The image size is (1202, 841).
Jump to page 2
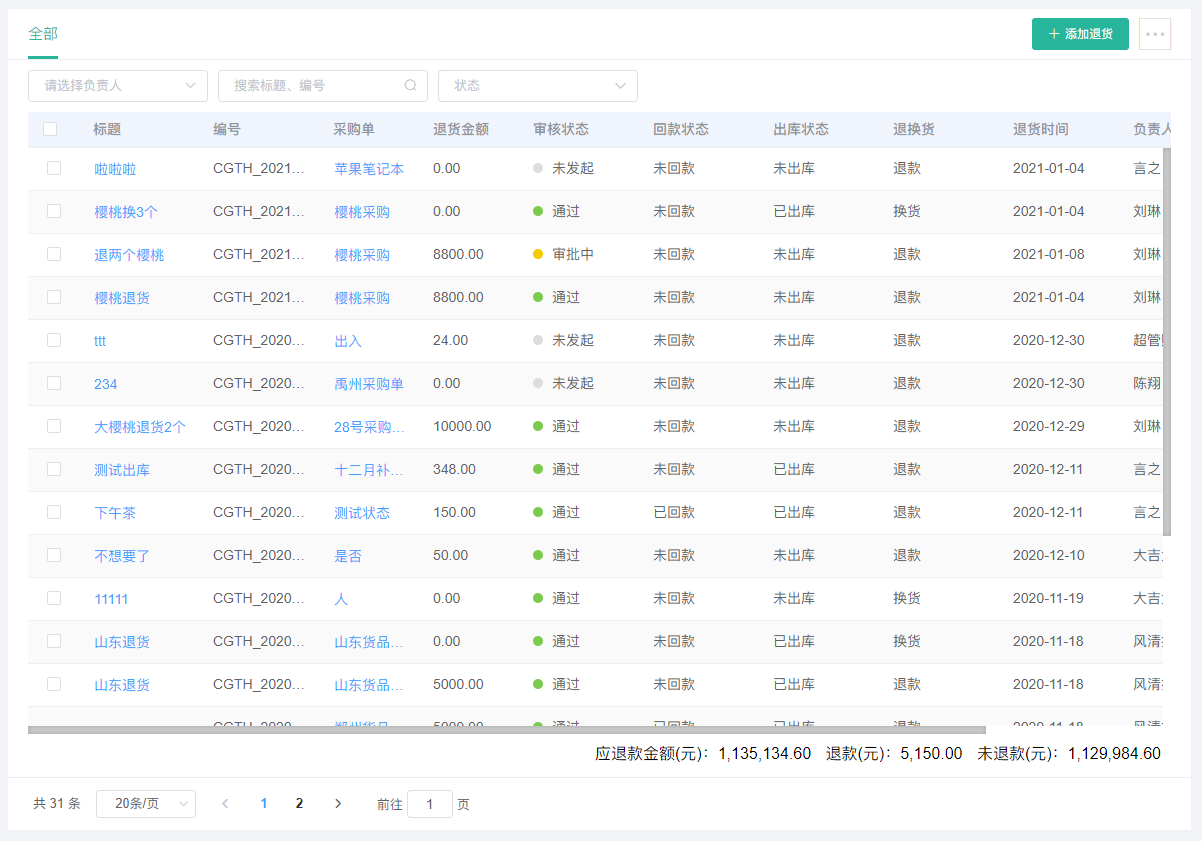pos(299,803)
